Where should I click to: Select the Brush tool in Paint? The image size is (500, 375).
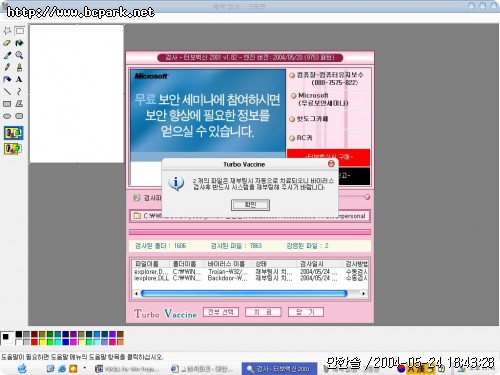(x=20, y=67)
